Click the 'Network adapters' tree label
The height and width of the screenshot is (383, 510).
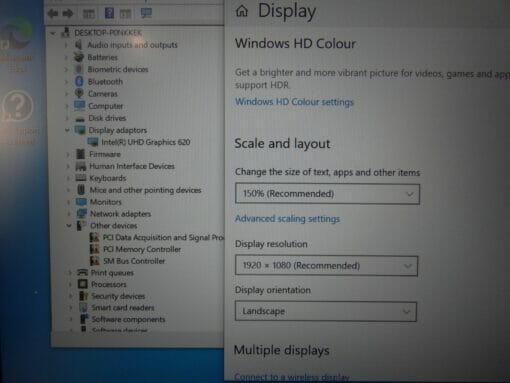click(121, 214)
